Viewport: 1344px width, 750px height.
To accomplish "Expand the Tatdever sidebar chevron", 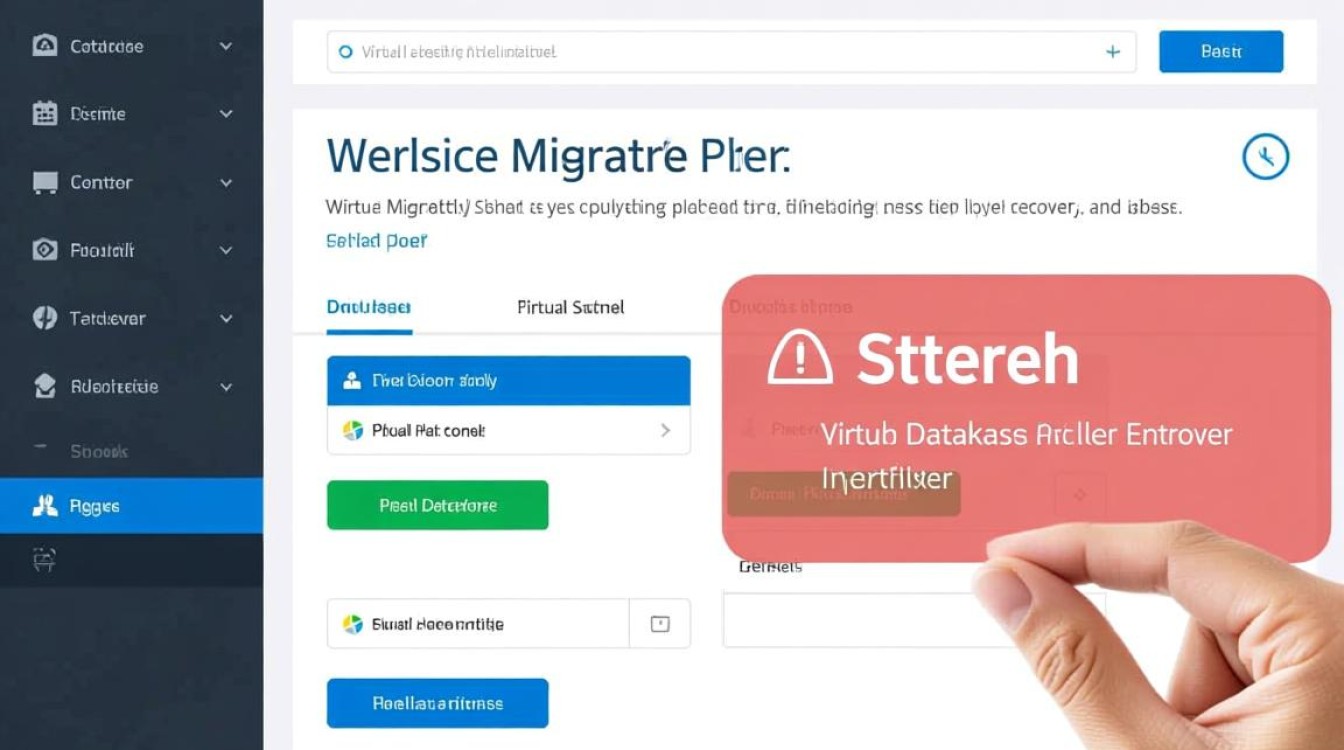I will tap(226, 319).
